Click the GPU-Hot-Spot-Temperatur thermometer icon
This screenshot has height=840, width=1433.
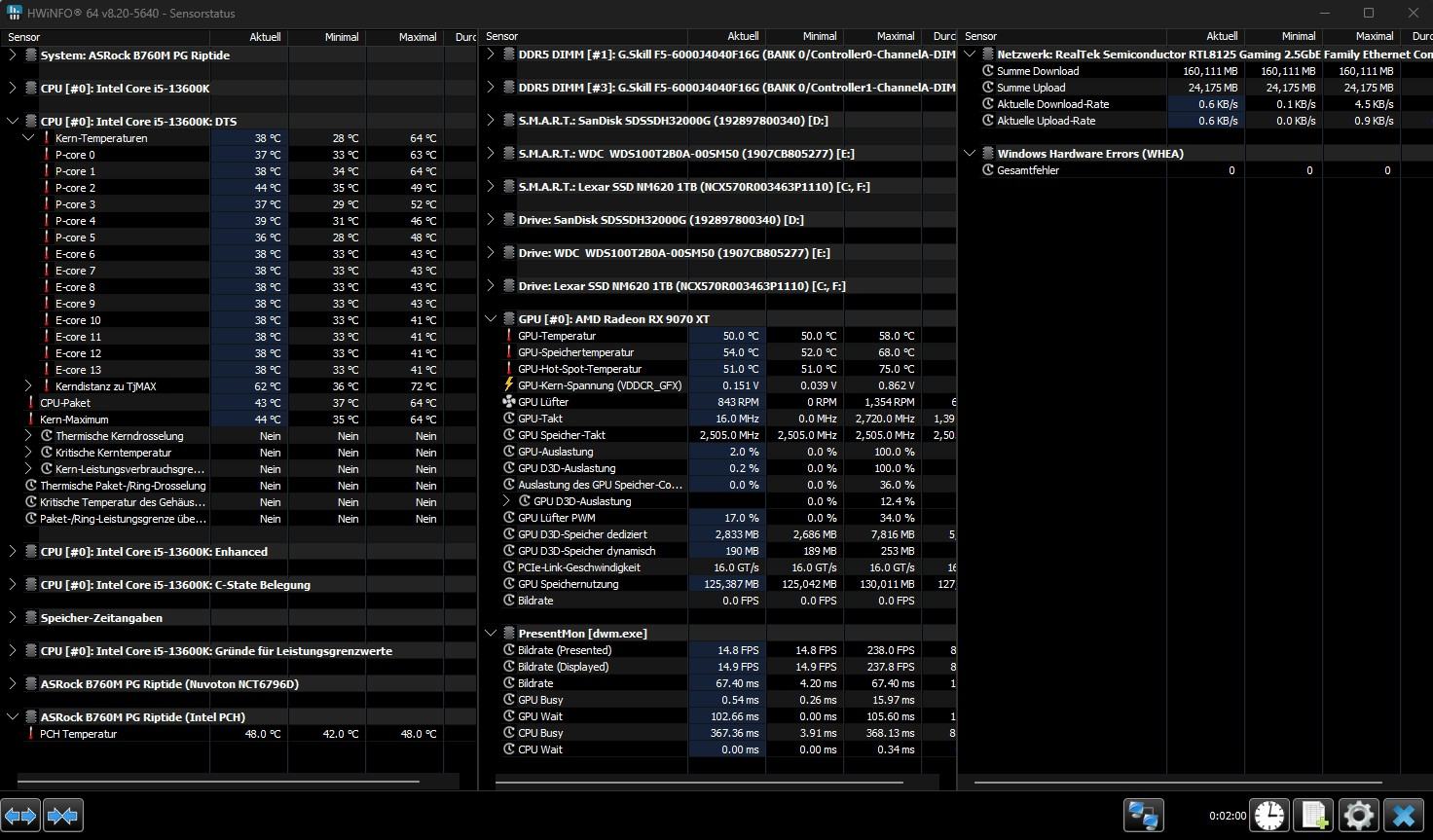[x=508, y=369]
